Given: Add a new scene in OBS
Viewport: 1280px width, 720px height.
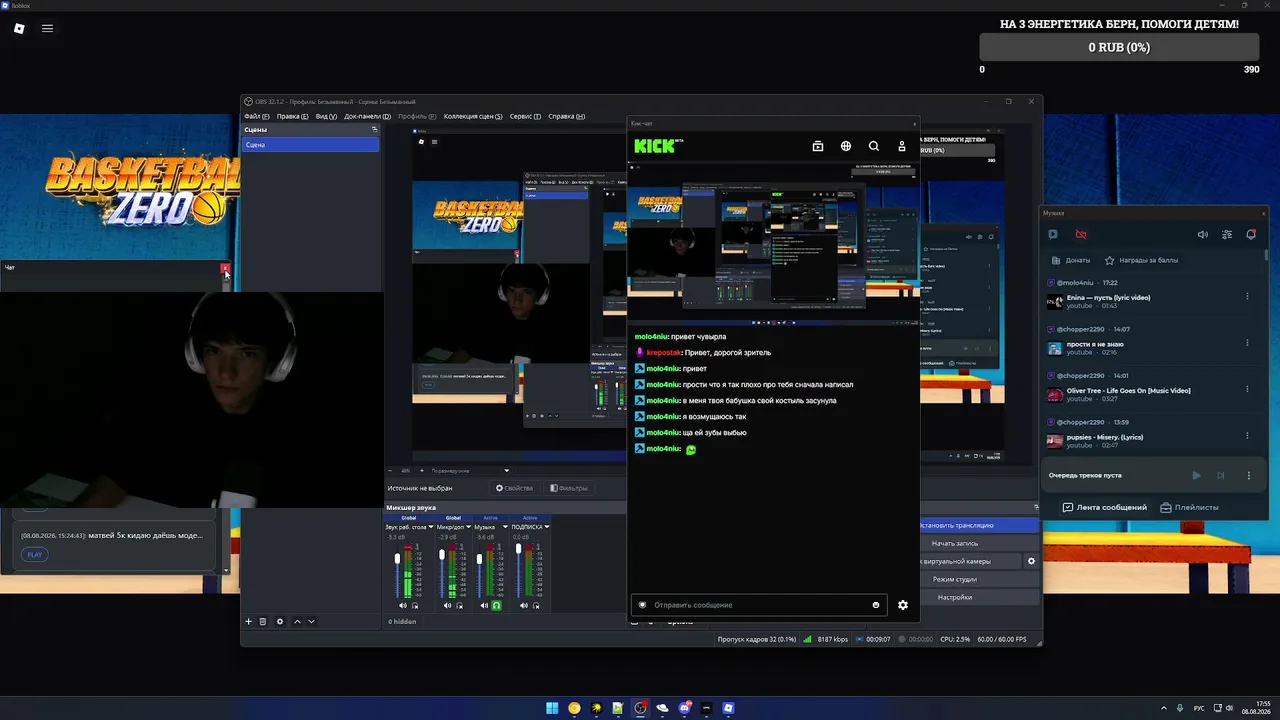Looking at the screenshot, I should coord(249,622).
